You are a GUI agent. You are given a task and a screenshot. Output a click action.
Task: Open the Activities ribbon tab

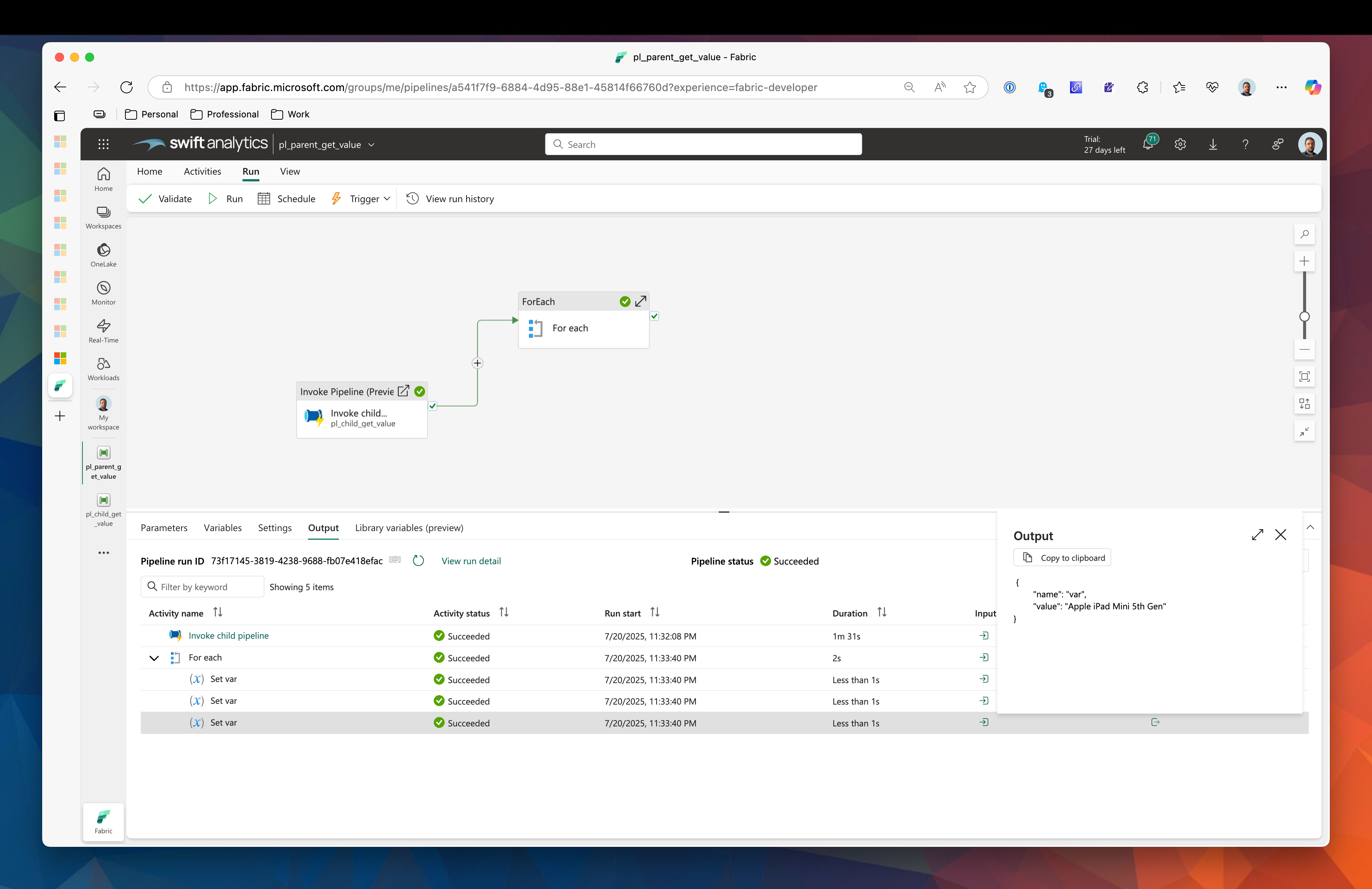coord(202,171)
